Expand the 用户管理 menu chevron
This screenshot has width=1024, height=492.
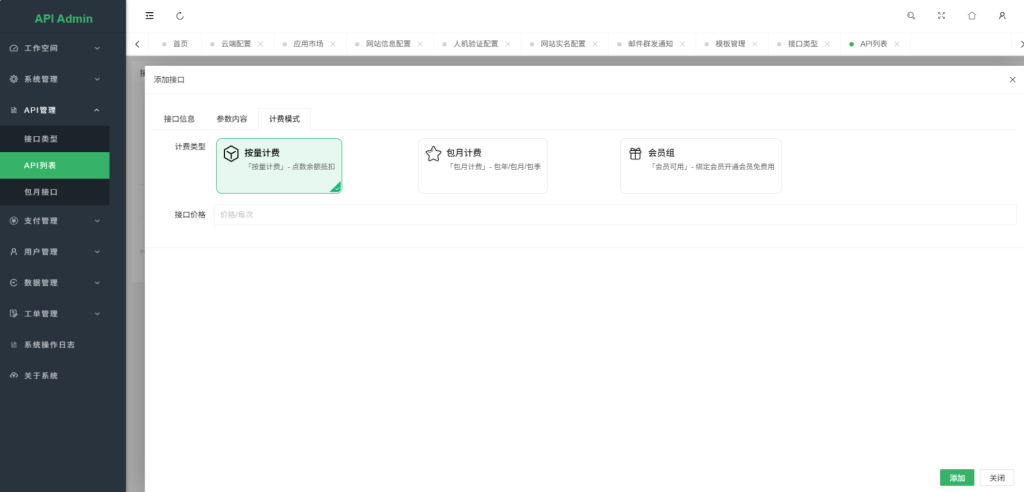click(97, 252)
